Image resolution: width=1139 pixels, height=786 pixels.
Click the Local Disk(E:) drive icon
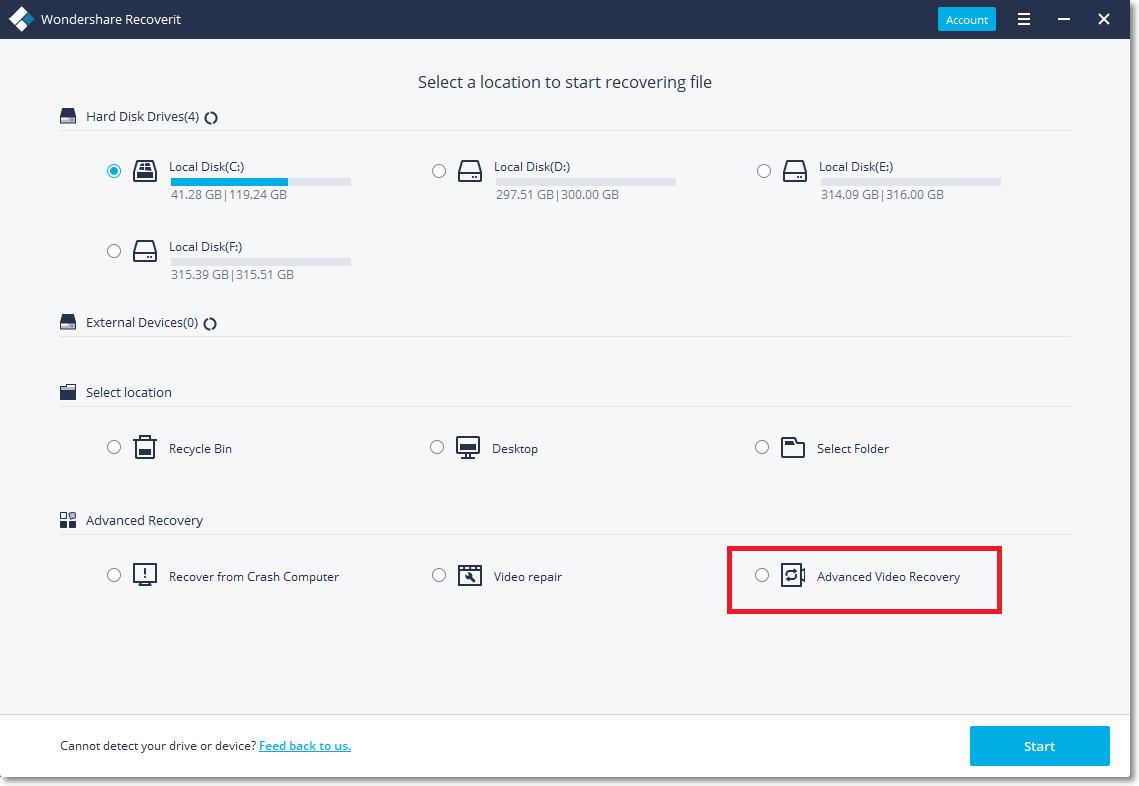point(795,171)
